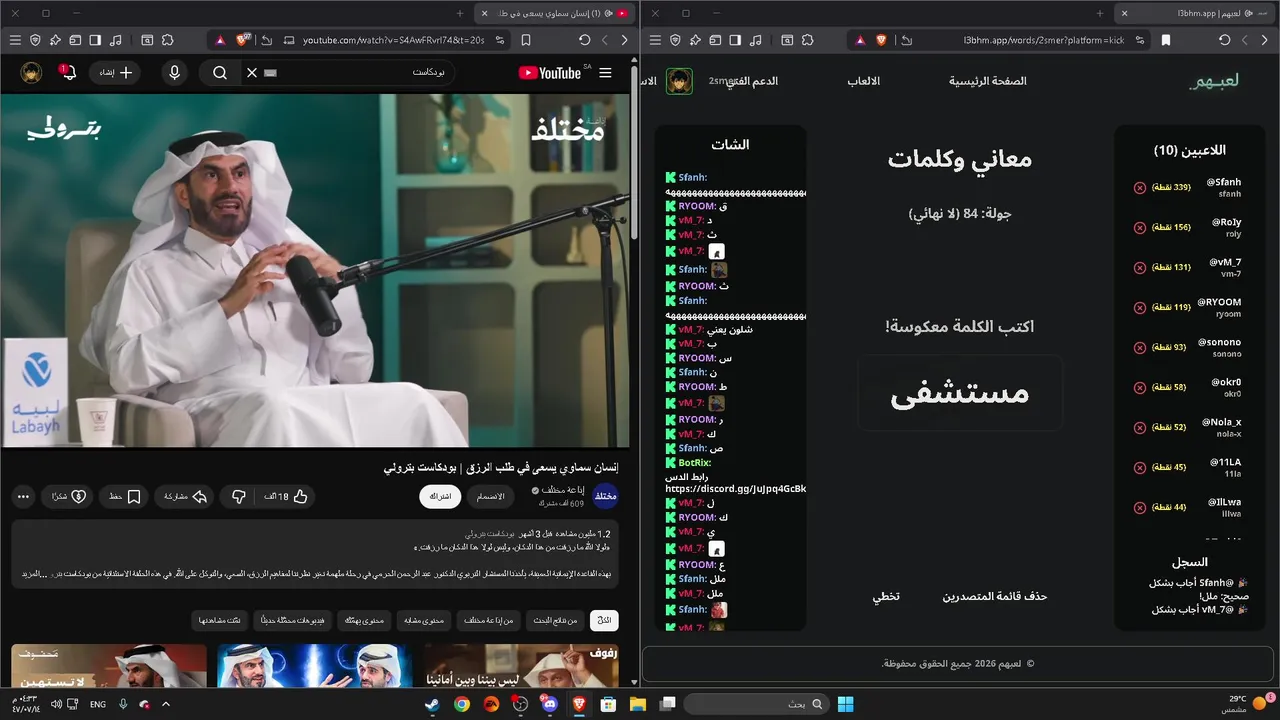Screen dimensions: 1280x720
Task: Bookmark the YouTube page in left browser
Action: (x=526, y=40)
